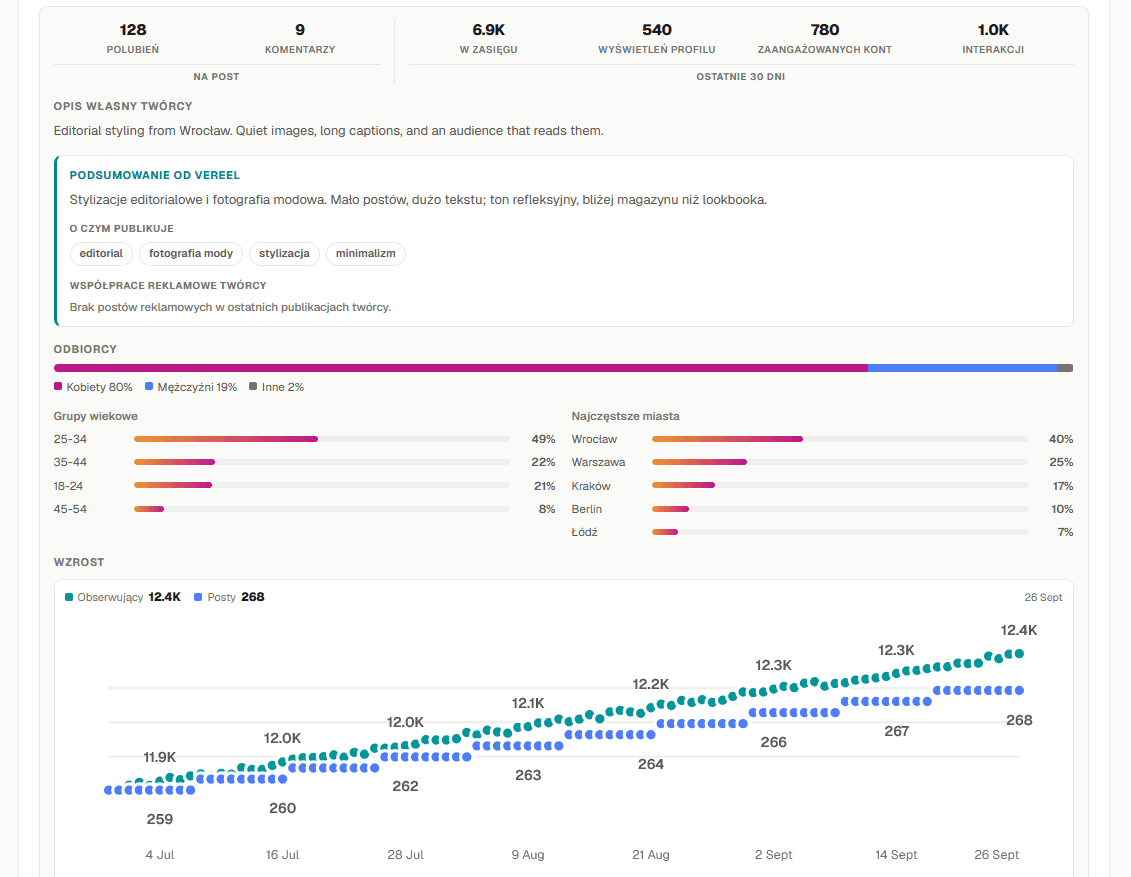Click the 'OSTATNIE 30 DNI' label
This screenshot has width=1131, height=877.
pyautogui.click(x=741, y=76)
